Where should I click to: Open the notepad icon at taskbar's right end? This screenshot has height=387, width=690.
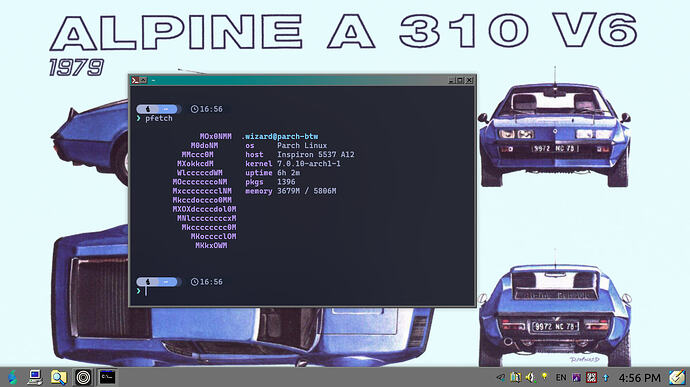click(x=677, y=377)
